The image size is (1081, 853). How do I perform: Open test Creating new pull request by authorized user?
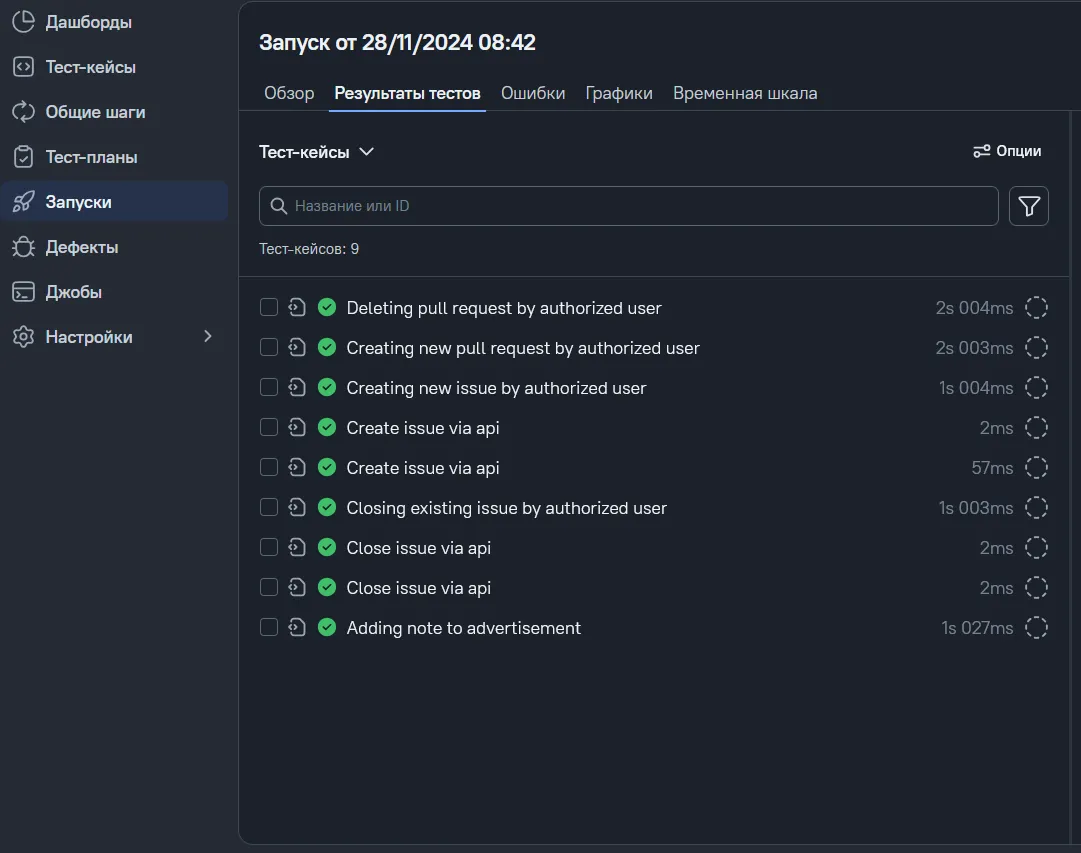tap(523, 348)
